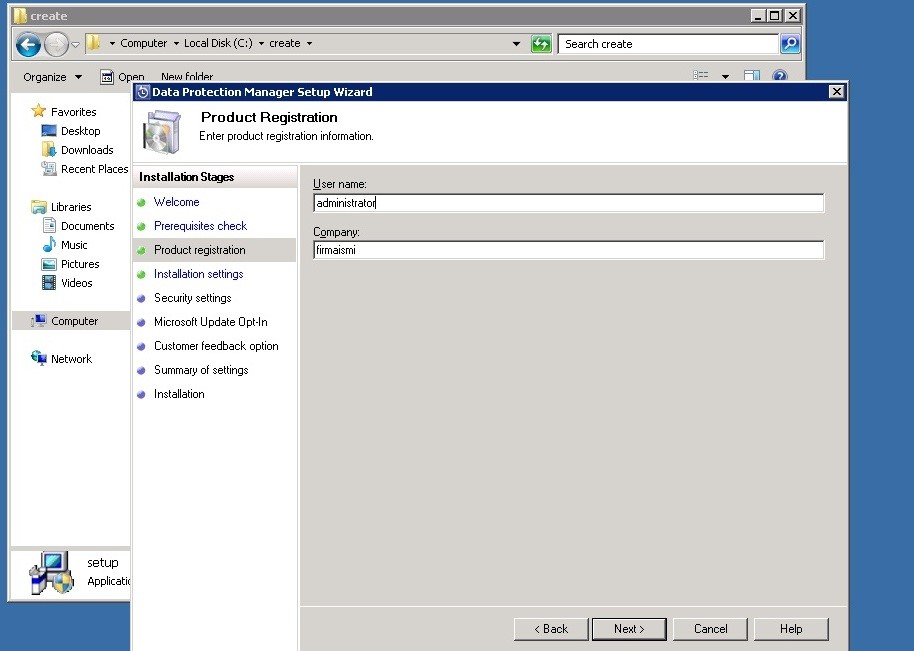
Task: Expand dropdown after Computer breadcrumb
Action: [x=175, y=43]
